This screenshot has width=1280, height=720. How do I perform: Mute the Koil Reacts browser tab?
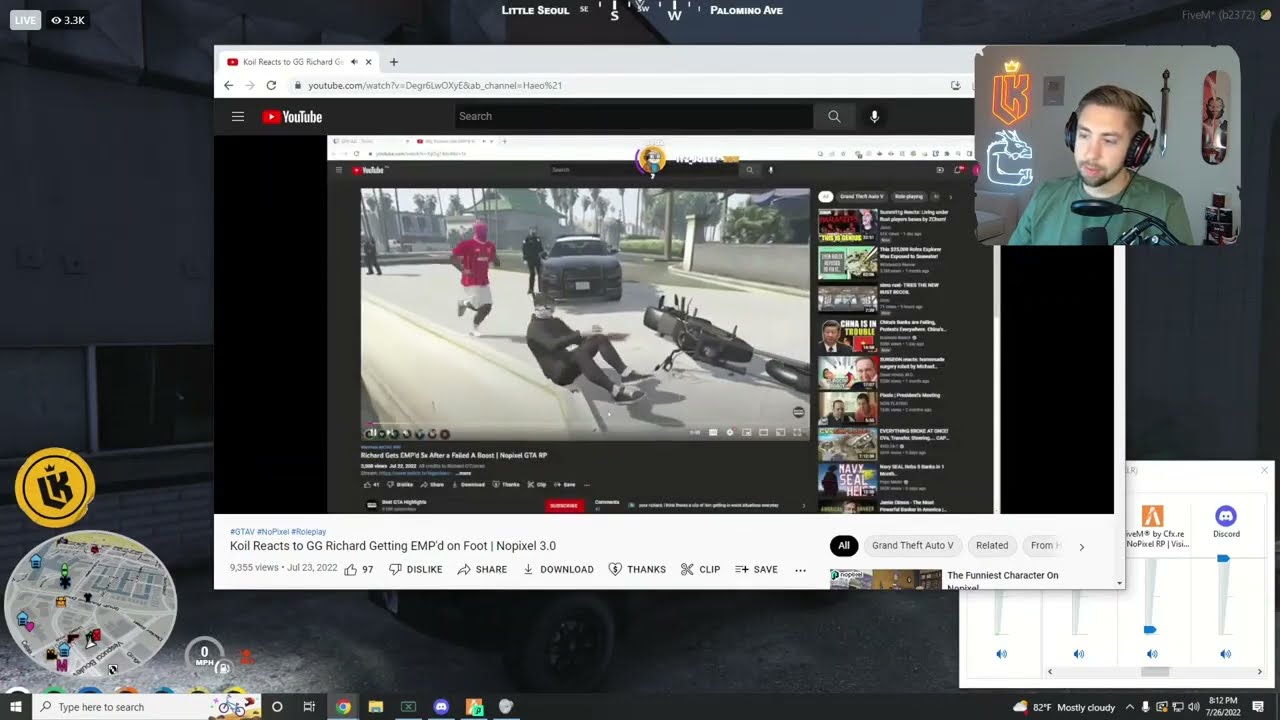(354, 62)
